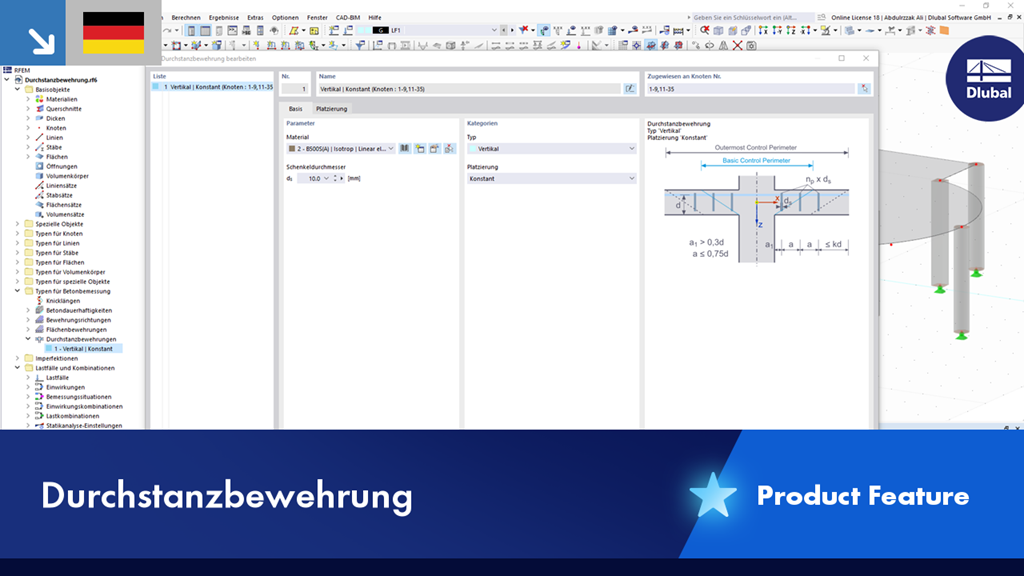Click view in X direction toolbar icon
This screenshot has height=576, width=1024.
coord(763,31)
